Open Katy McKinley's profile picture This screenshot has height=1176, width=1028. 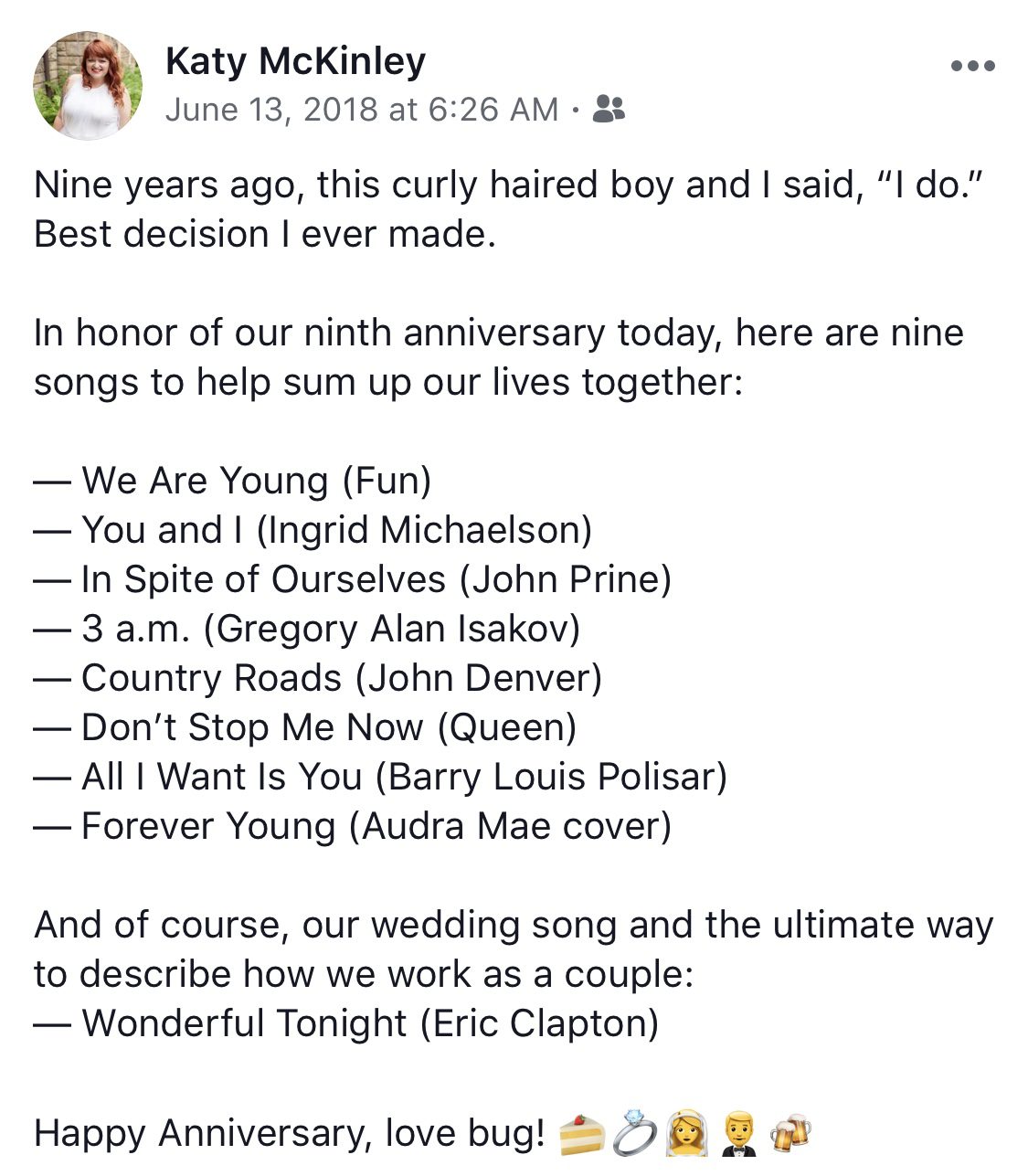(88, 86)
